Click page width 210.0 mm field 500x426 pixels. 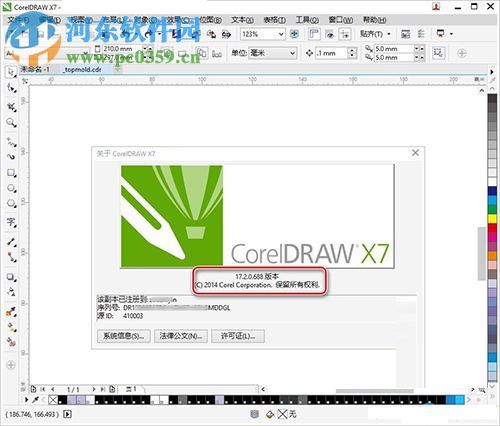[x=124, y=49]
